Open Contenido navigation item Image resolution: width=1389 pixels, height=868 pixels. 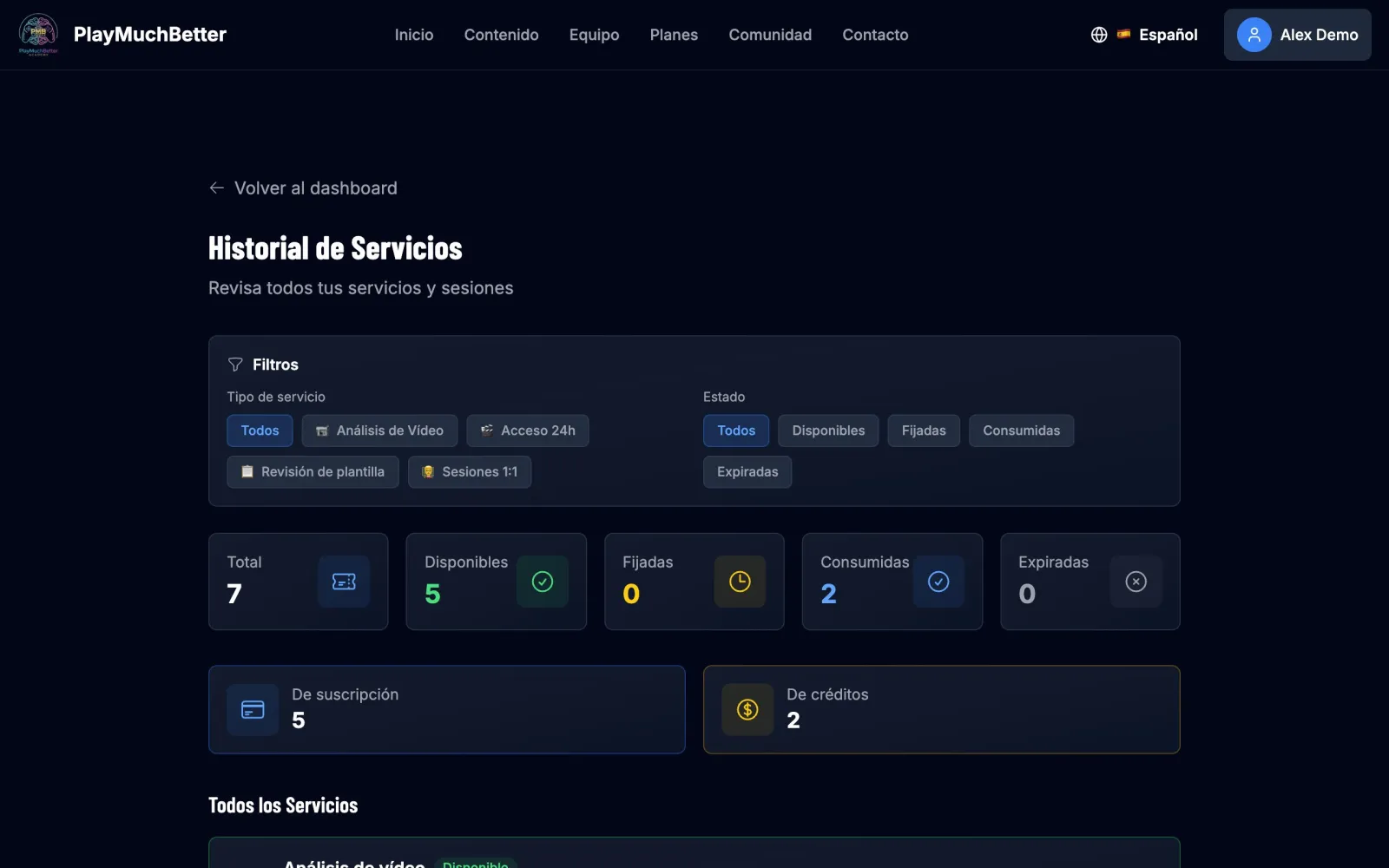[501, 35]
